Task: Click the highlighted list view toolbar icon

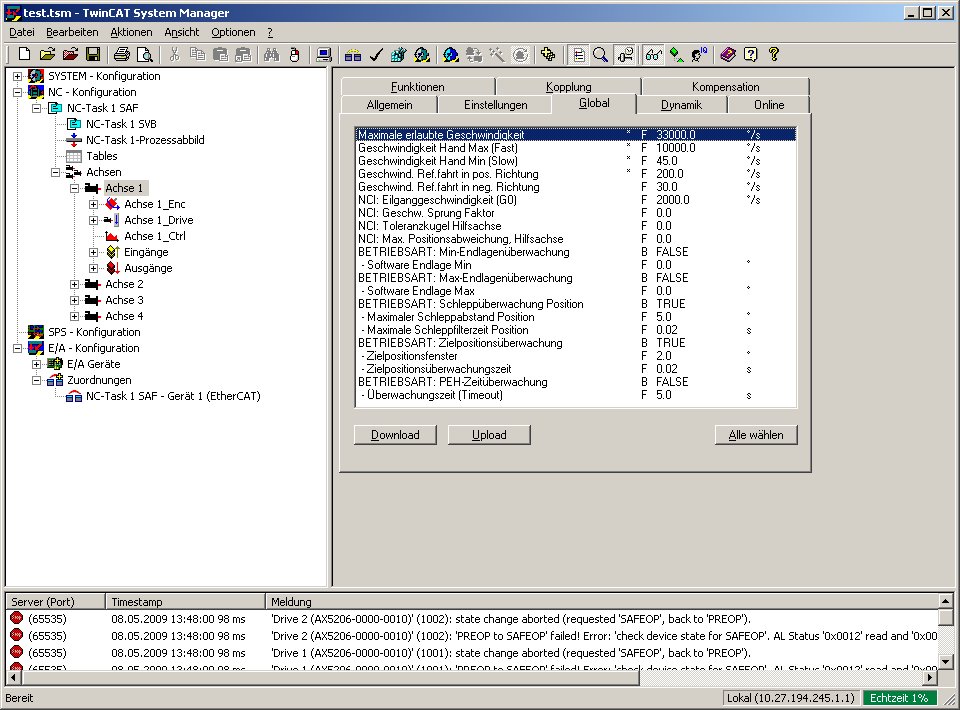Action: pos(579,54)
